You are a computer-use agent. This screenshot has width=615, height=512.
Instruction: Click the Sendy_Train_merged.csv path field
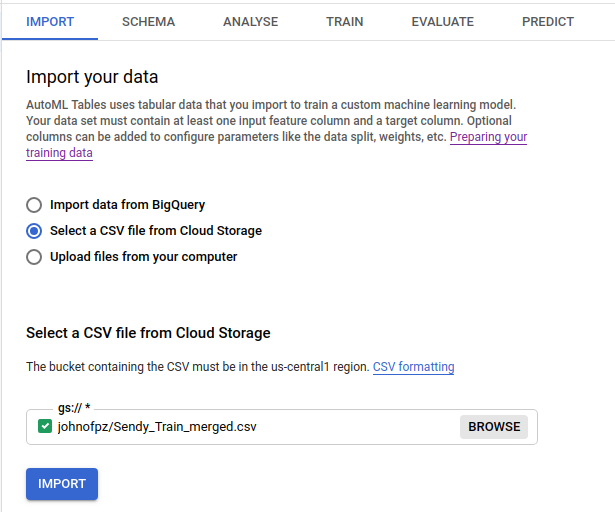click(x=250, y=427)
